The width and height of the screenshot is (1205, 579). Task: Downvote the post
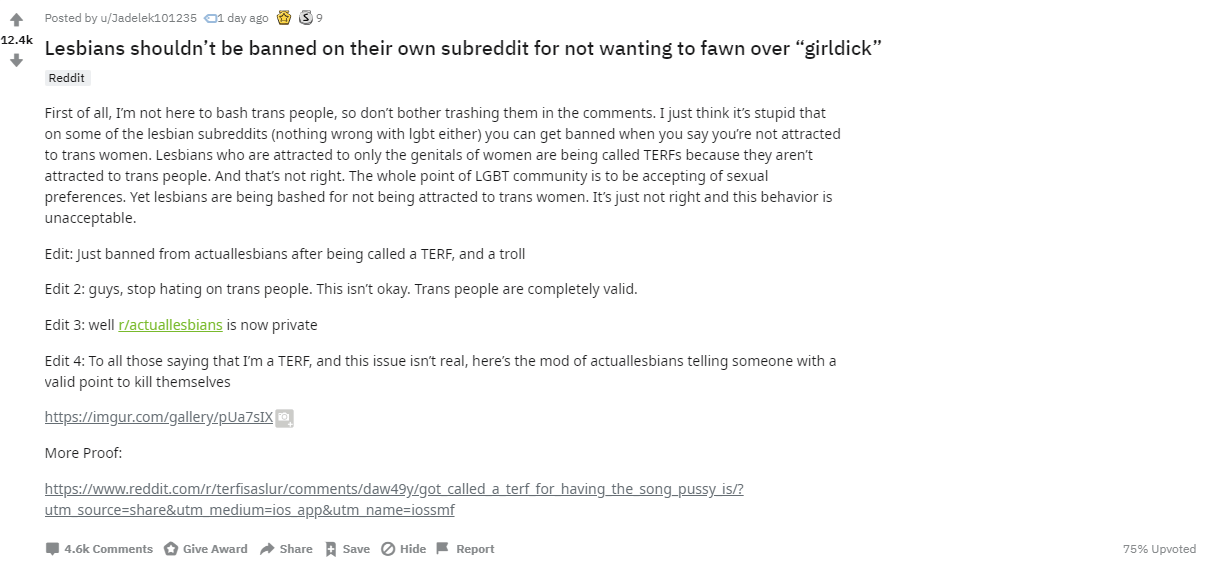17,60
